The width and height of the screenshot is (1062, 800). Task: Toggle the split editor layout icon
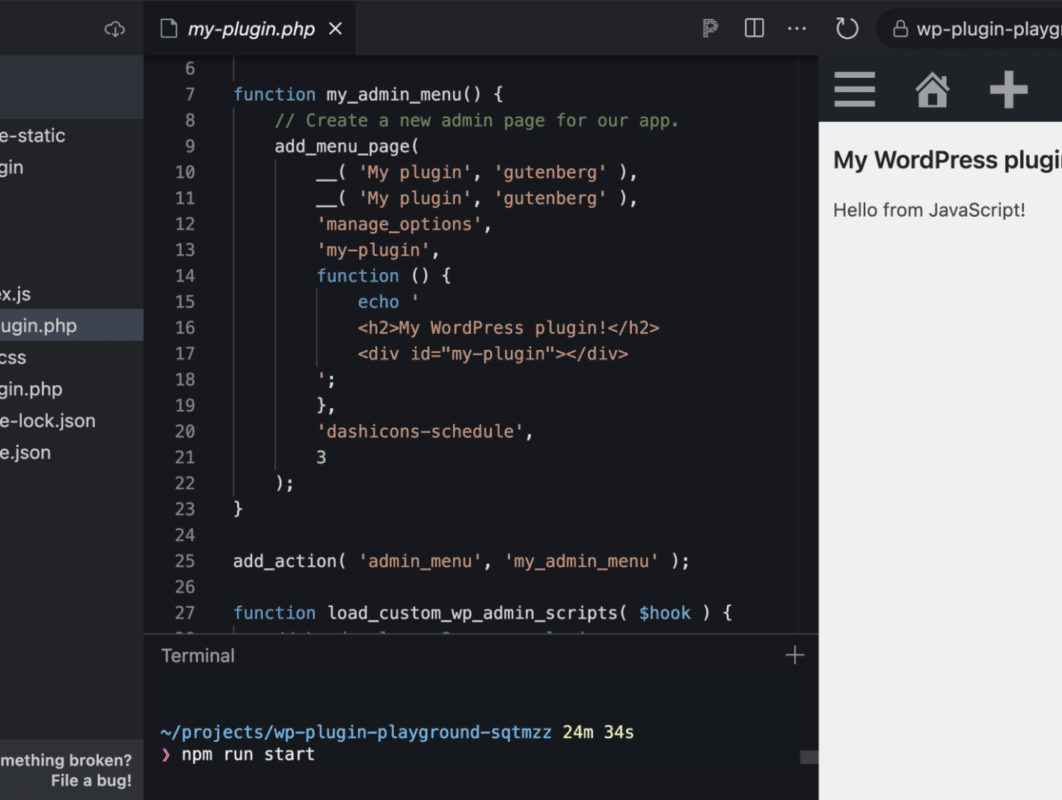pyautogui.click(x=754, y=28)
